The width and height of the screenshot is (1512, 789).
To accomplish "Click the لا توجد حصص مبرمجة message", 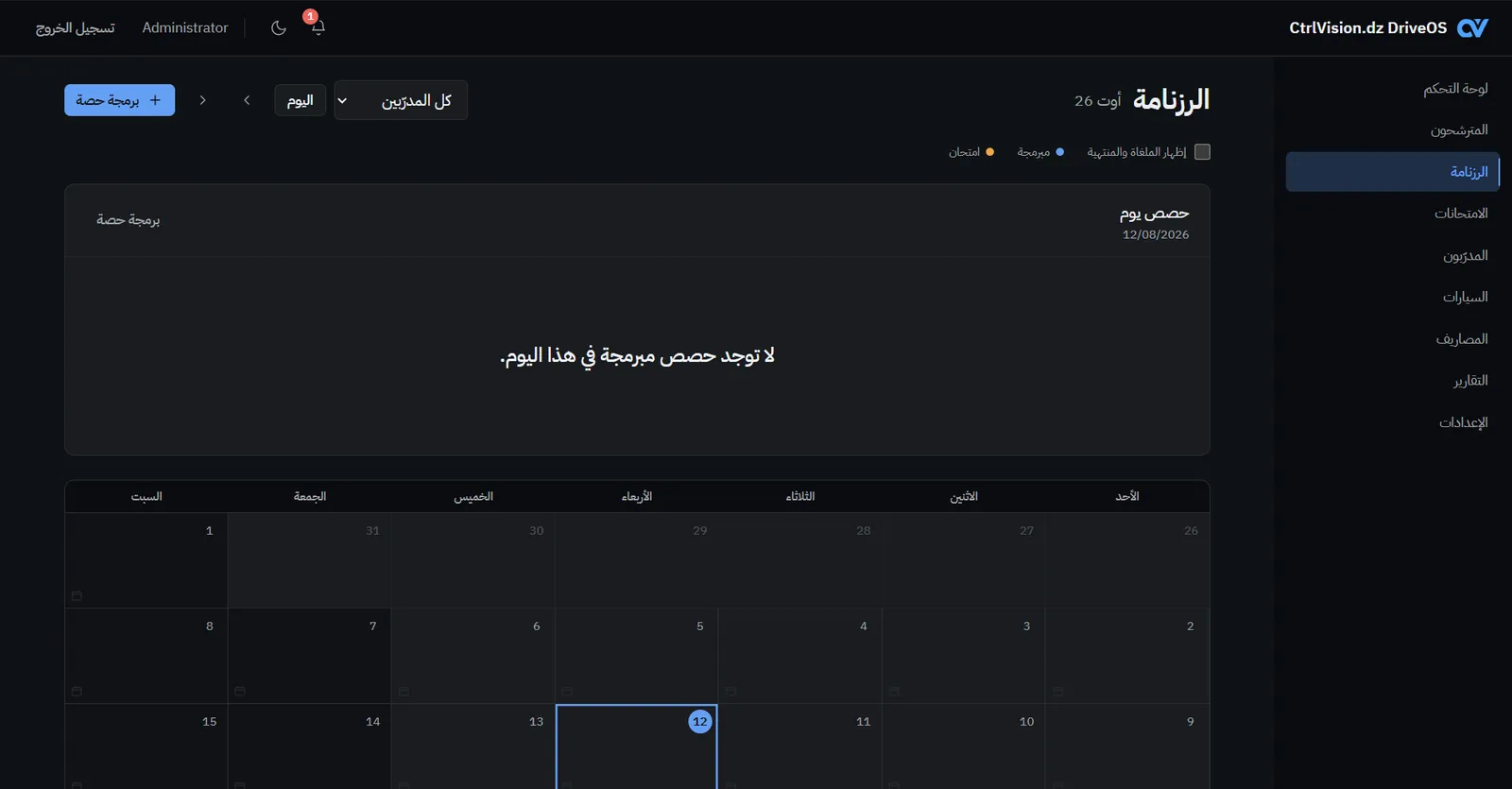I will (637, 355).
